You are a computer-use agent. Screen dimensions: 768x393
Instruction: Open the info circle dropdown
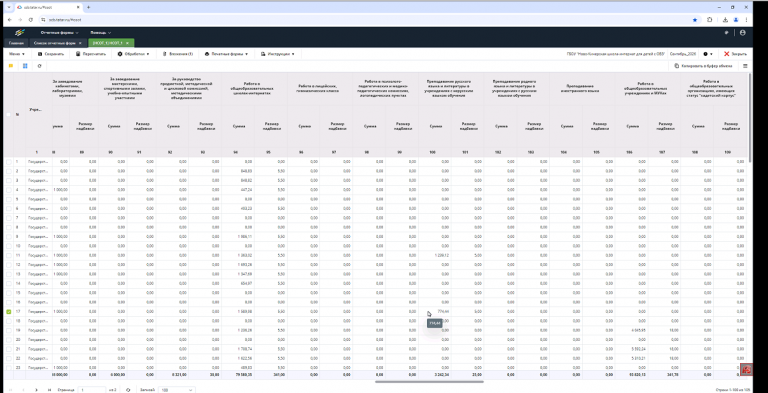[708, 54]
